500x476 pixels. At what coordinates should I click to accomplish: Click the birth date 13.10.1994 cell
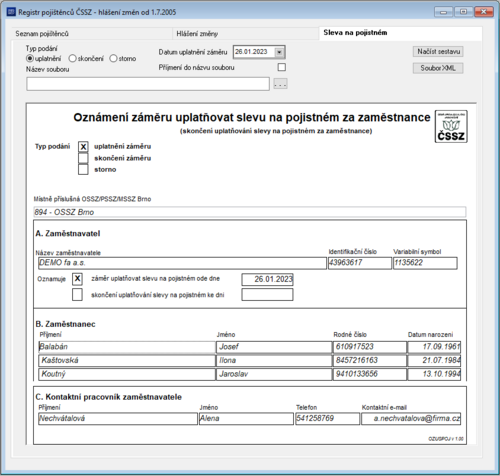(434, 374)
